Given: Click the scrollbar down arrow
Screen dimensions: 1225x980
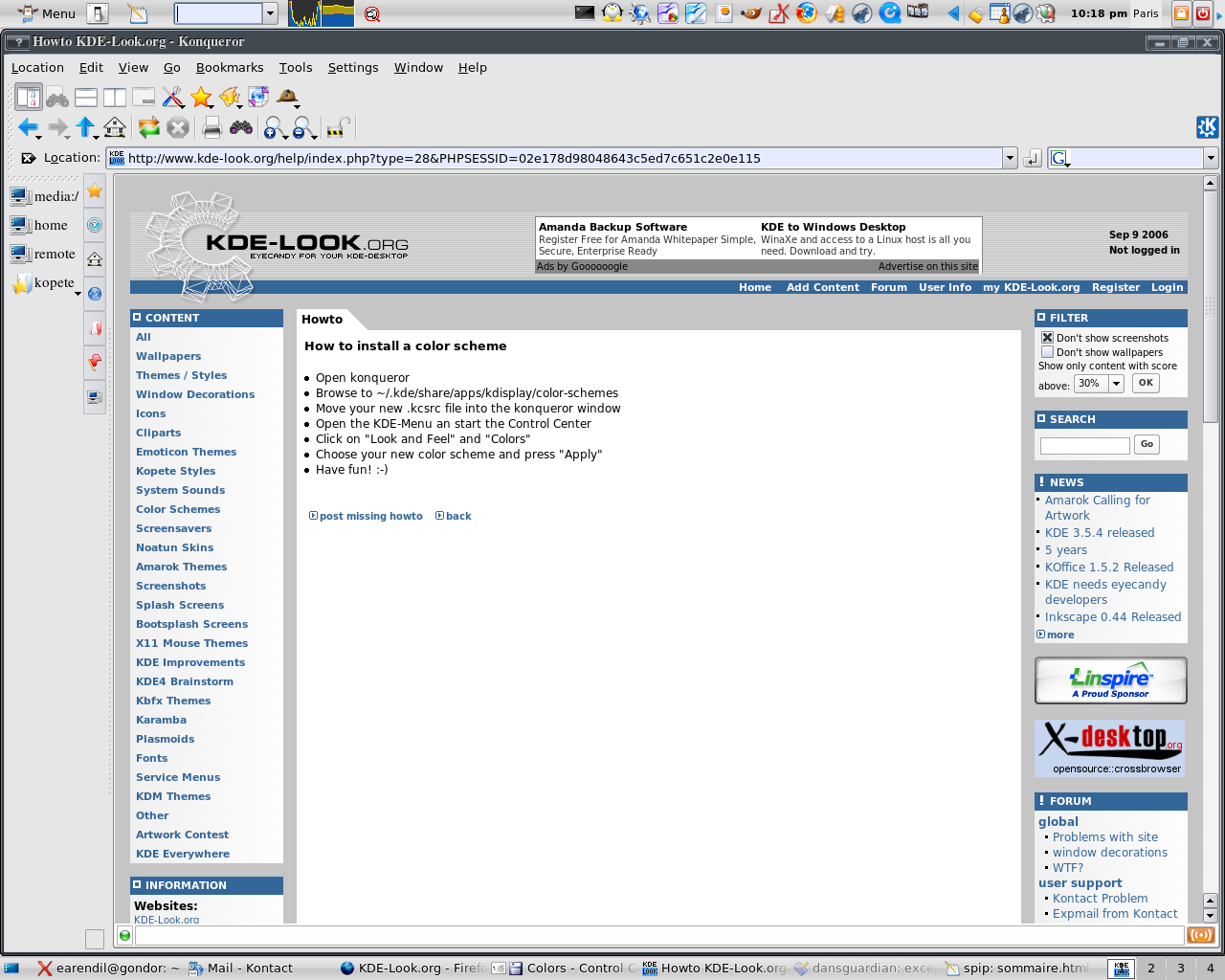Looking at the screenshot, I should [x=1210, y=916].
